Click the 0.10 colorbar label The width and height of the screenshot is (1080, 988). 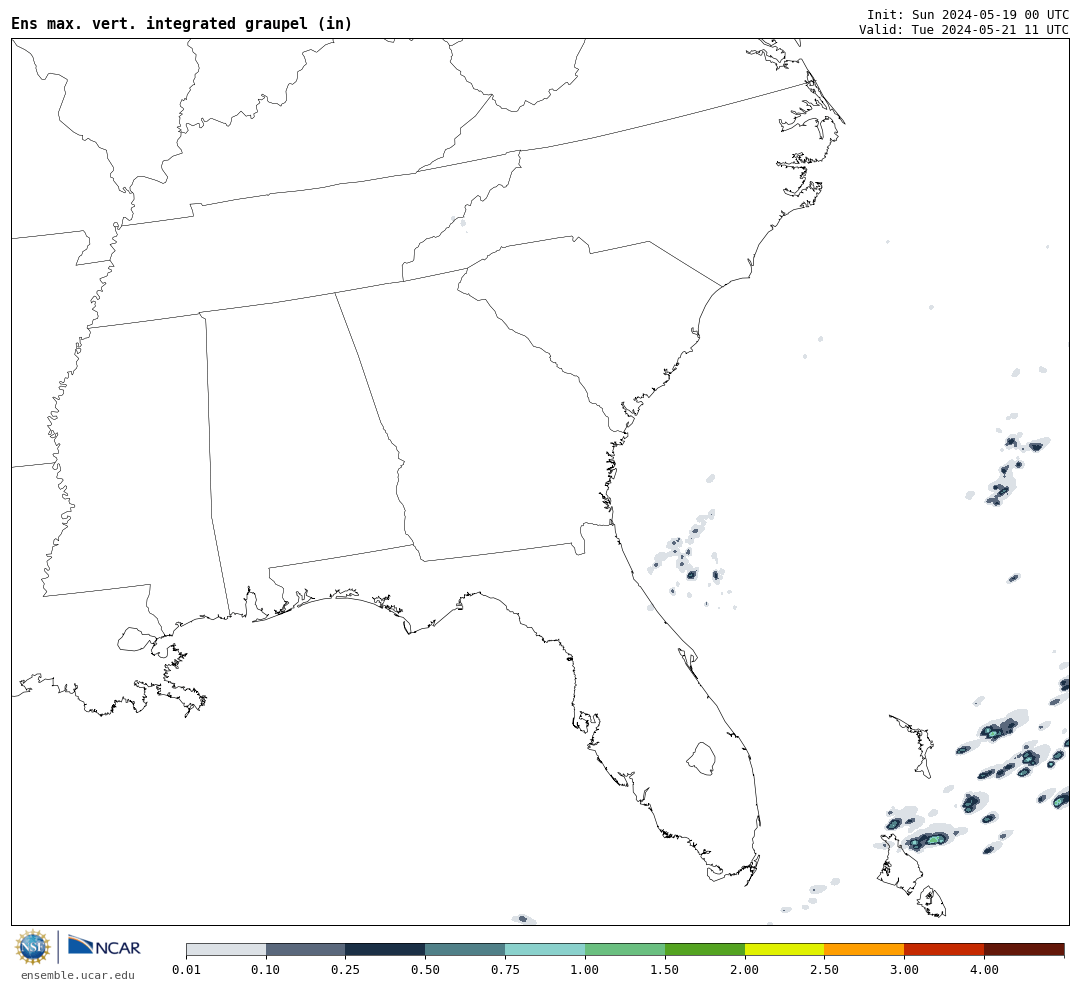(x=265, y=970)
